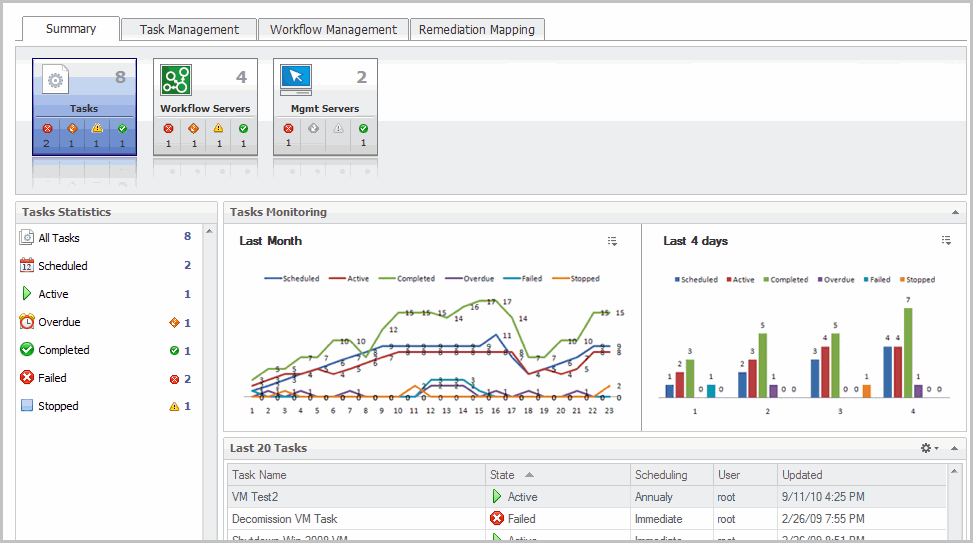Image resolution: width=973 pixels, height=543 pixels.
Task: Select the Workflow Servers tile icon
Action: pyautogui.click(x=176, y=79)
